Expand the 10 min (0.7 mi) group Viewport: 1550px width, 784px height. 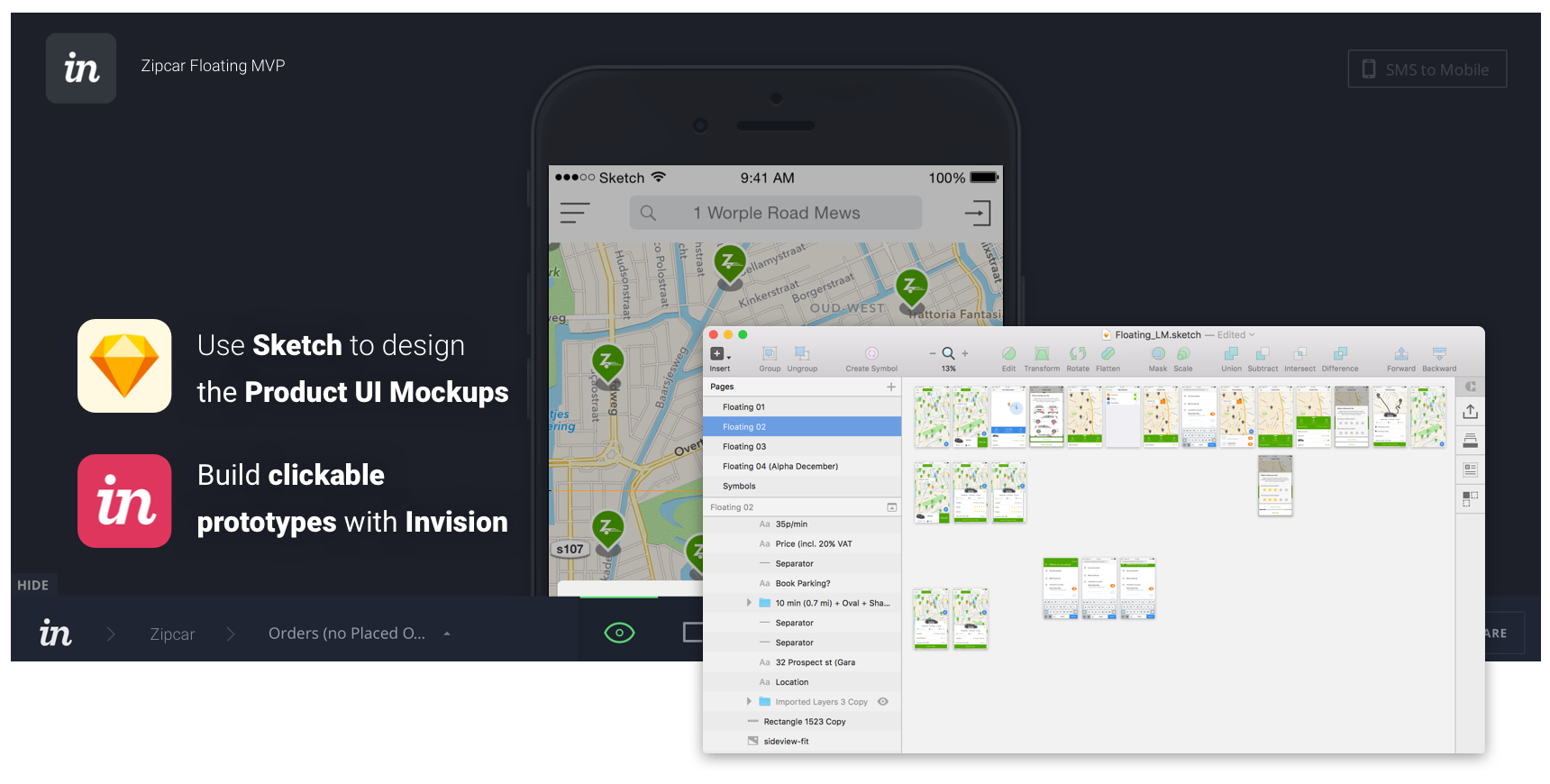click(x=749, y=603)
